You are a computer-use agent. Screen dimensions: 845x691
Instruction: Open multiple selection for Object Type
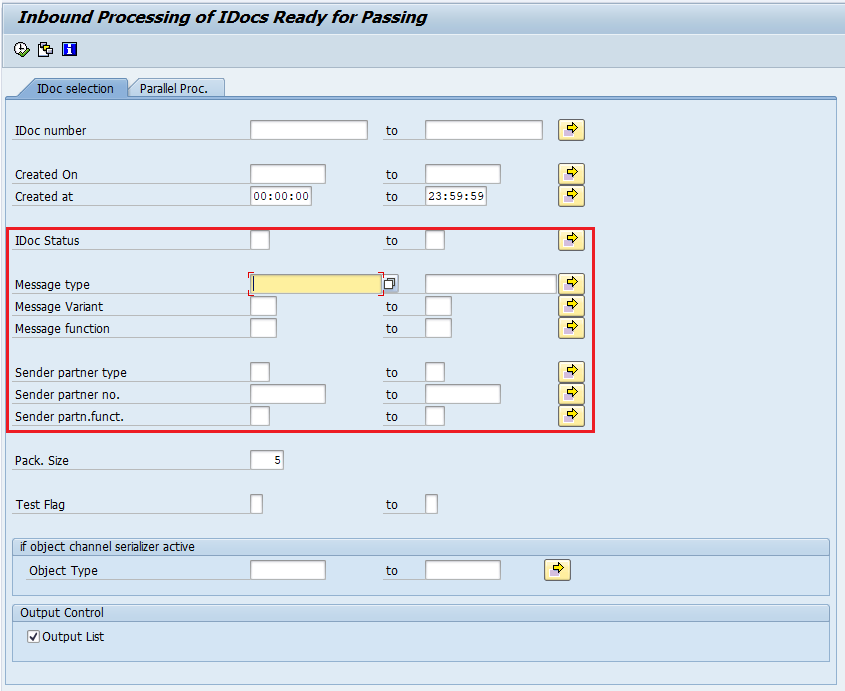[557, 570]
